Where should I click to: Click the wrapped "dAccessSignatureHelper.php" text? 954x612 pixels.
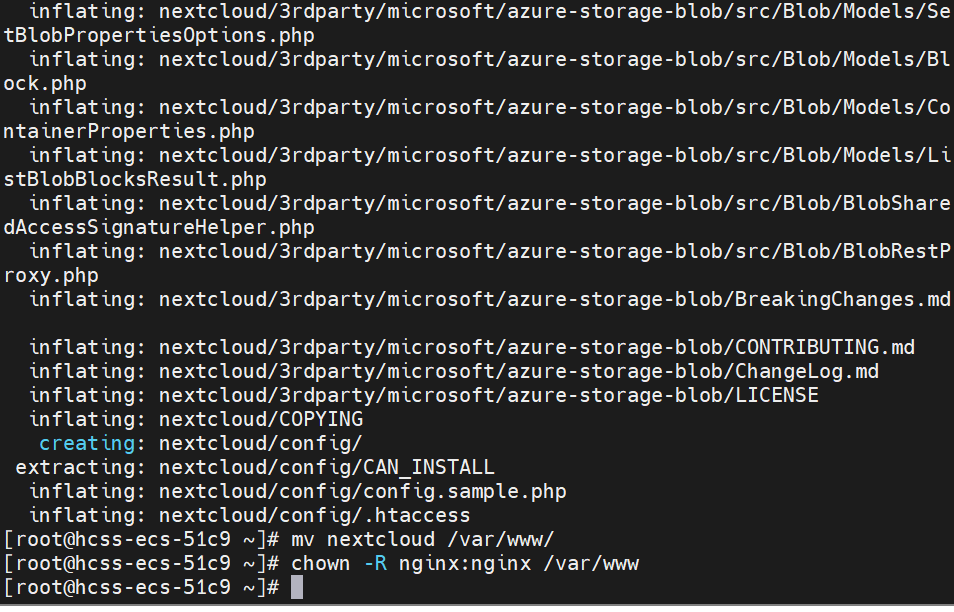(159, 227)
